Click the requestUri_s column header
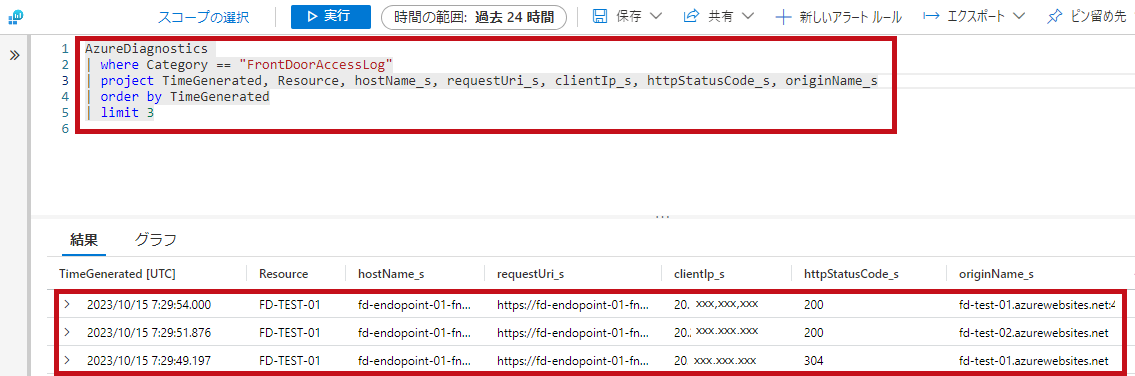 pyautogui.click(x=531, y=274)
